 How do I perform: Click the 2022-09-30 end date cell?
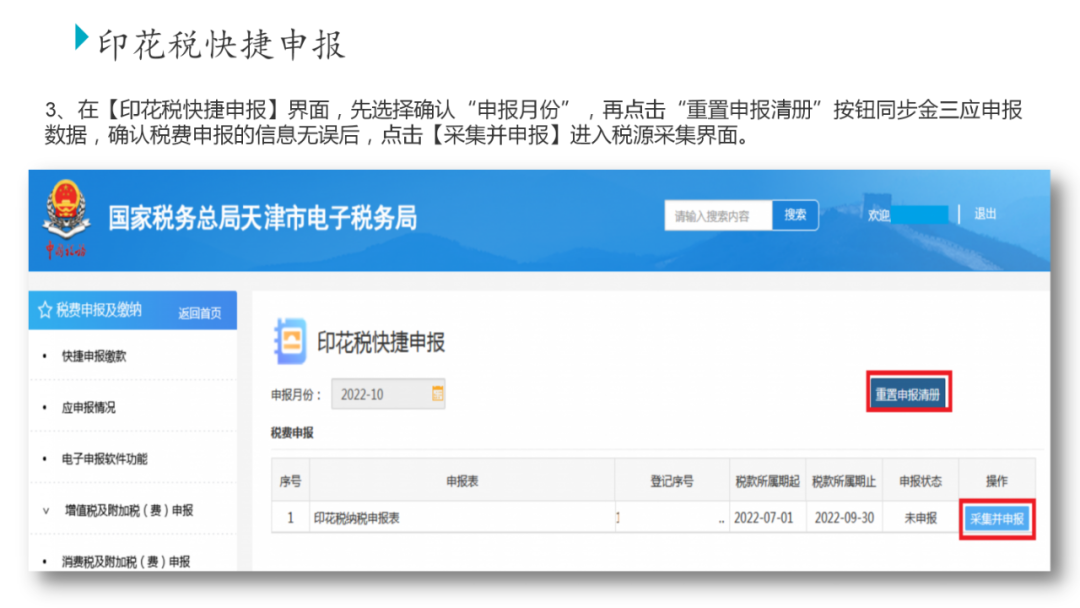(844, 518)
